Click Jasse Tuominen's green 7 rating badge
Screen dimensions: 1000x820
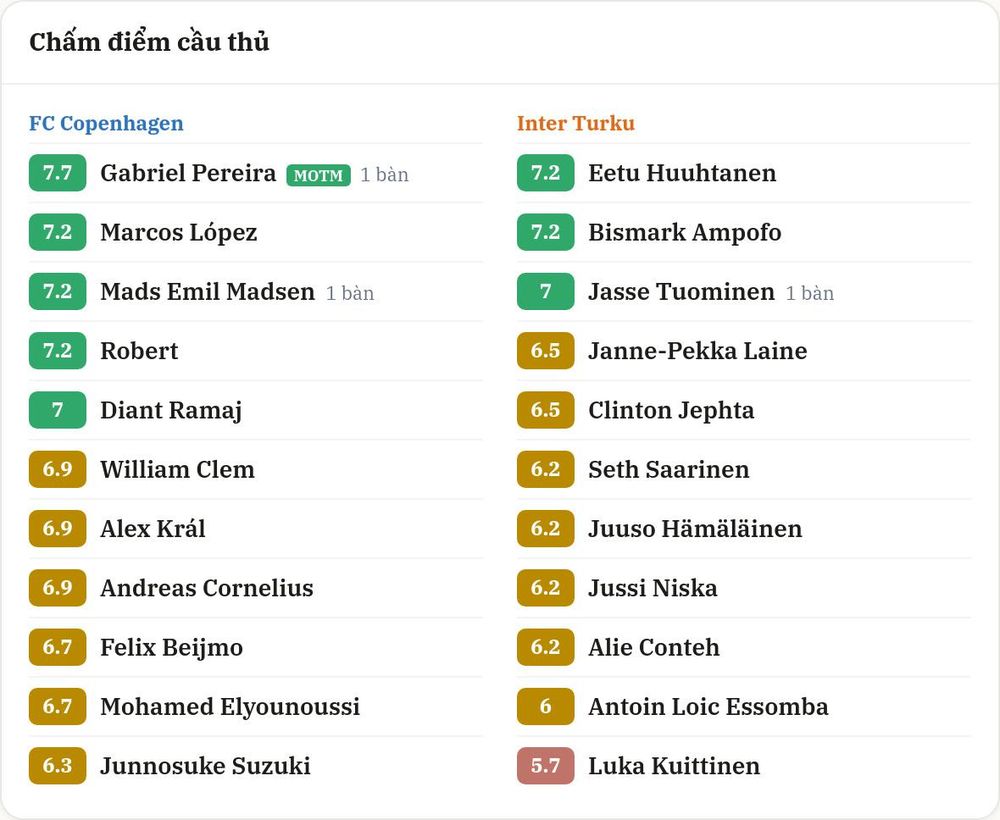tap(545, 291)
